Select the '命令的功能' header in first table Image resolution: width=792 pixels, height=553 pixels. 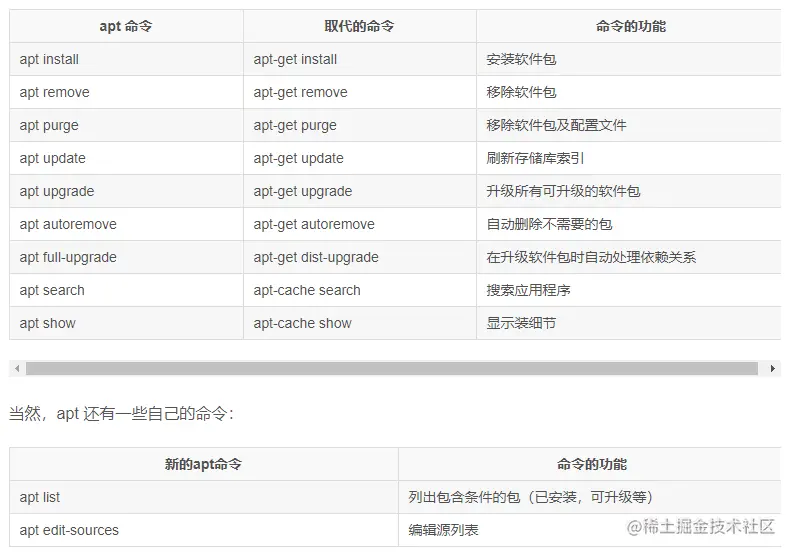click(x=629, y=26)
